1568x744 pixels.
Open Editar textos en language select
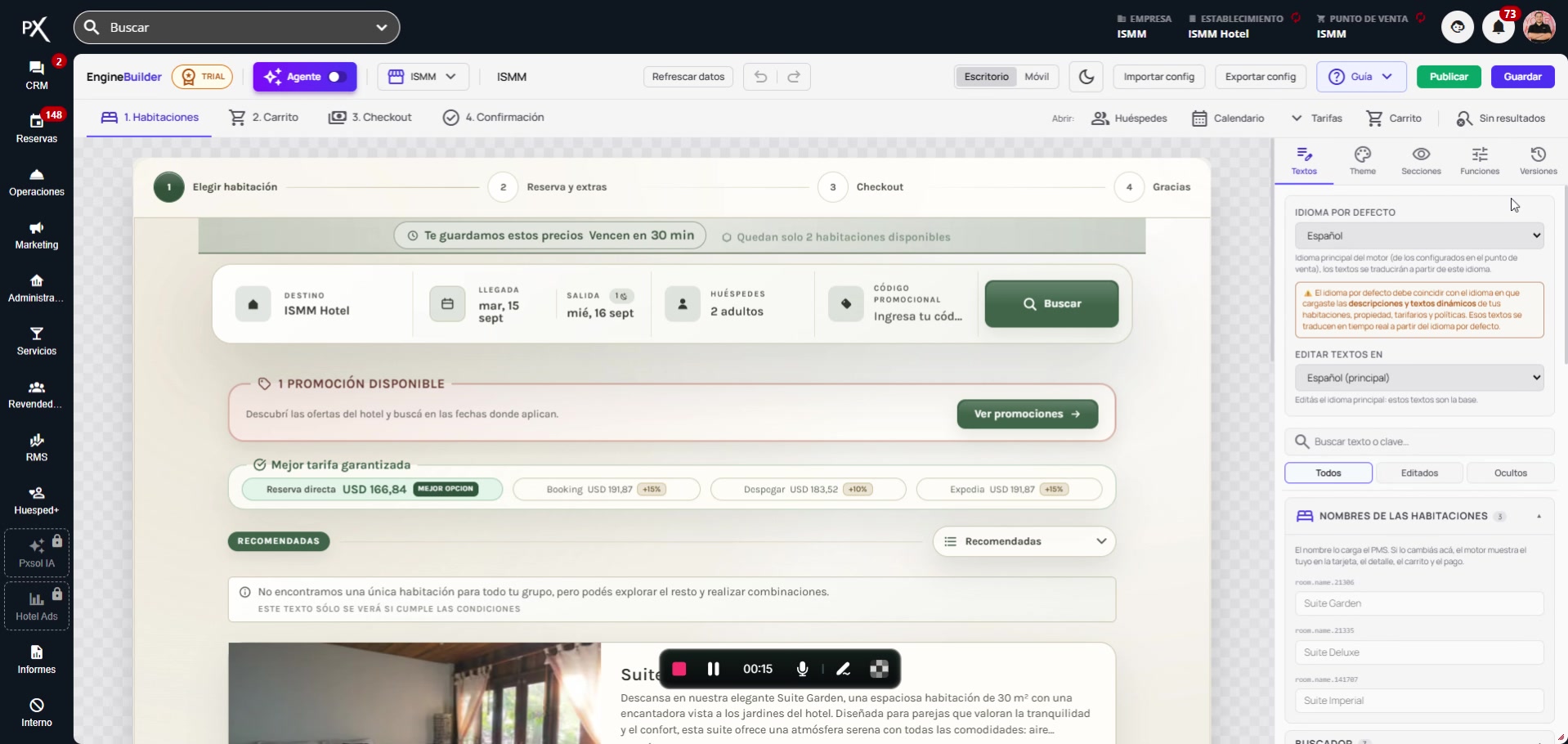click(1419, 378)
